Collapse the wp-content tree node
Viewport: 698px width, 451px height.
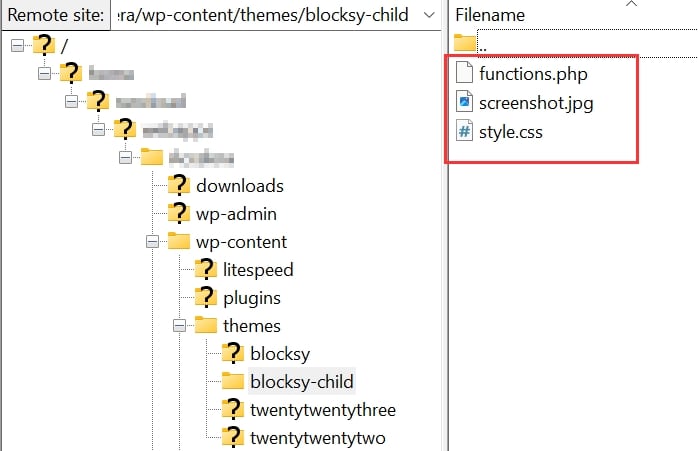153,241
